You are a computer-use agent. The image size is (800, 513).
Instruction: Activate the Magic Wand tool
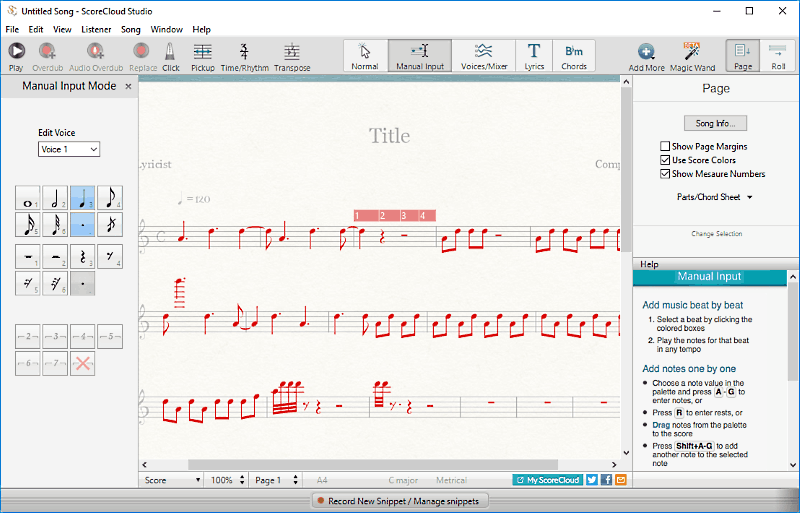pyautogui.click(x=692, y=56)
